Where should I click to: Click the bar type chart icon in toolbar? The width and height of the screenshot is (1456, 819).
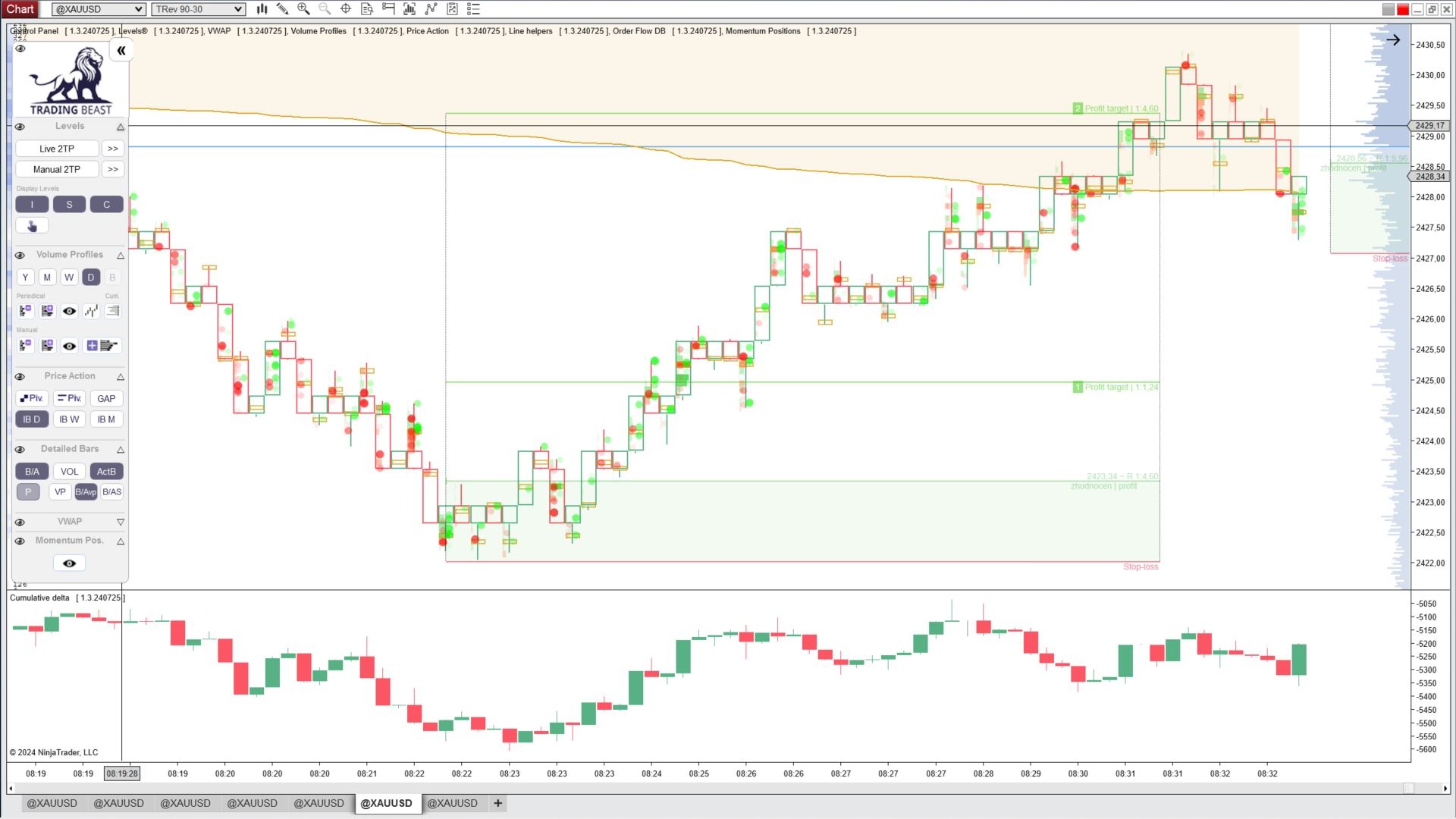[x=262, y=9]
